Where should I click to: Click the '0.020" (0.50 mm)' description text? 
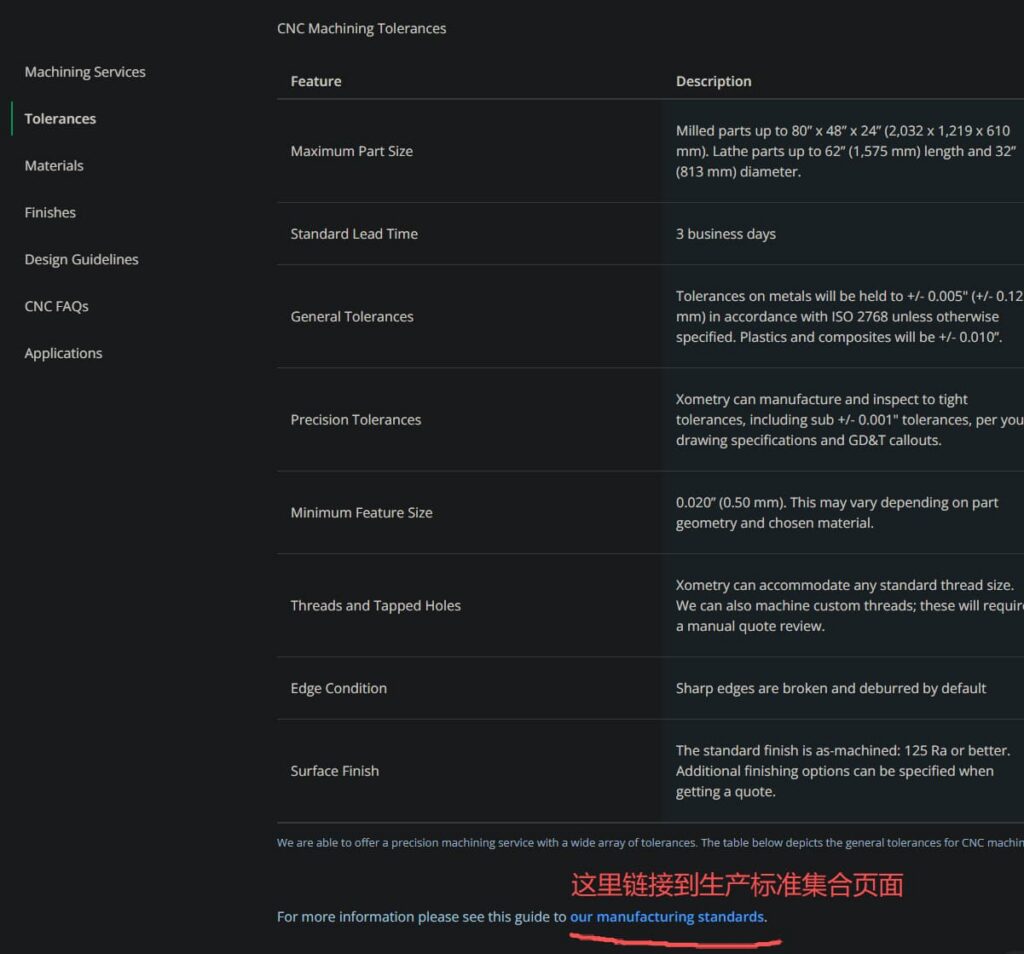837,513
